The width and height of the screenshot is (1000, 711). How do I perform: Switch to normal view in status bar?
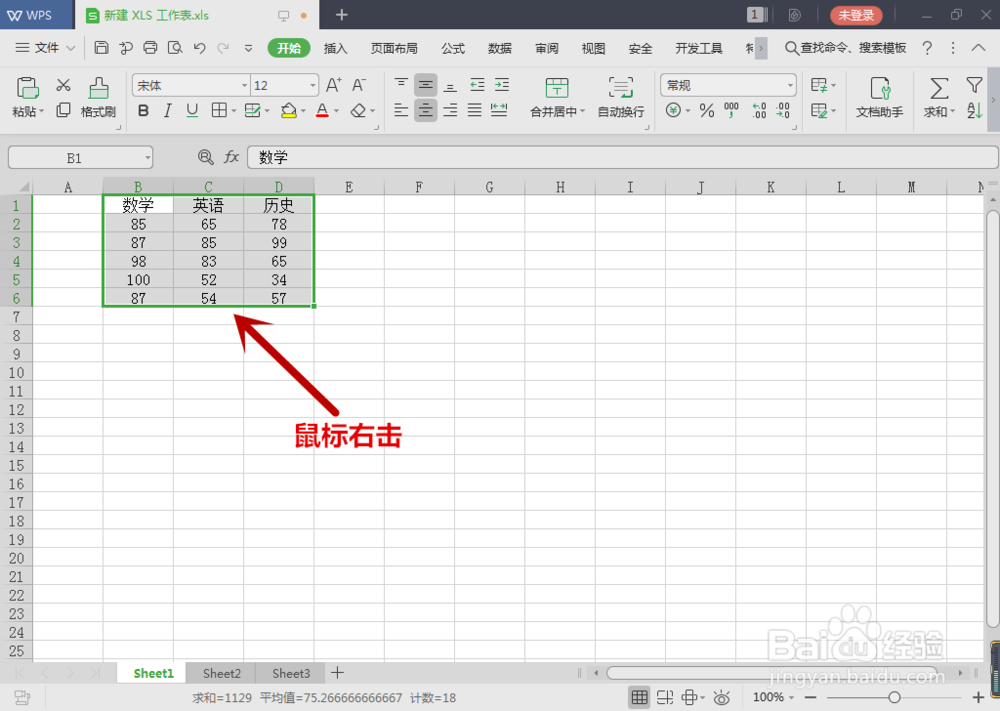[x=640, y=698]
